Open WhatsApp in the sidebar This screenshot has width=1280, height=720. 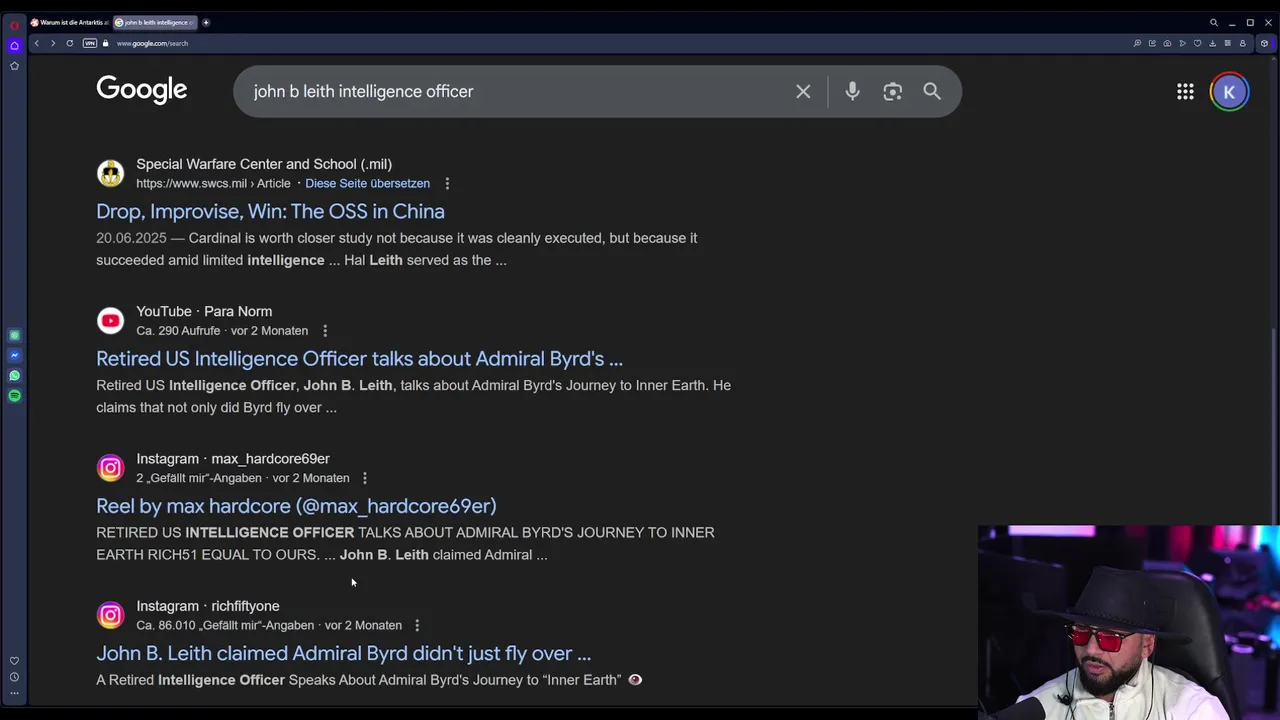pos(14,376)
